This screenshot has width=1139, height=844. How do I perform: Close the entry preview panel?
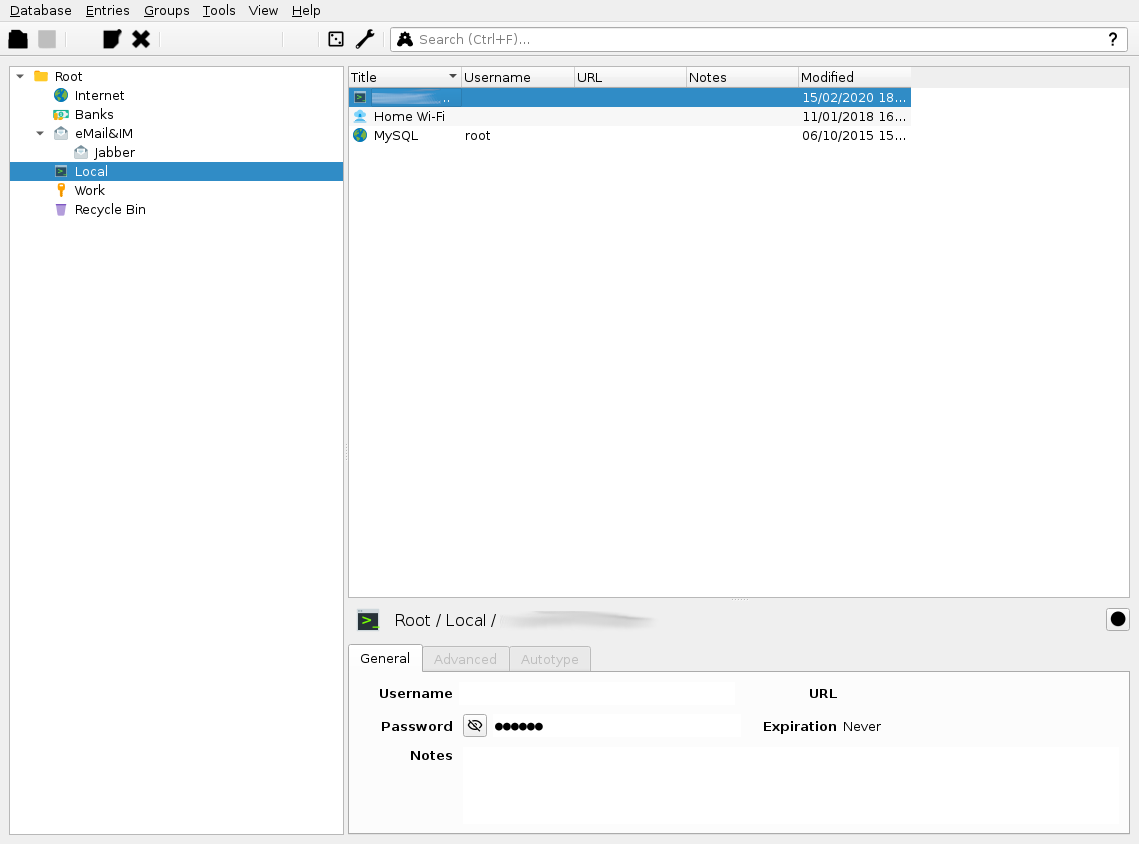1117,619
